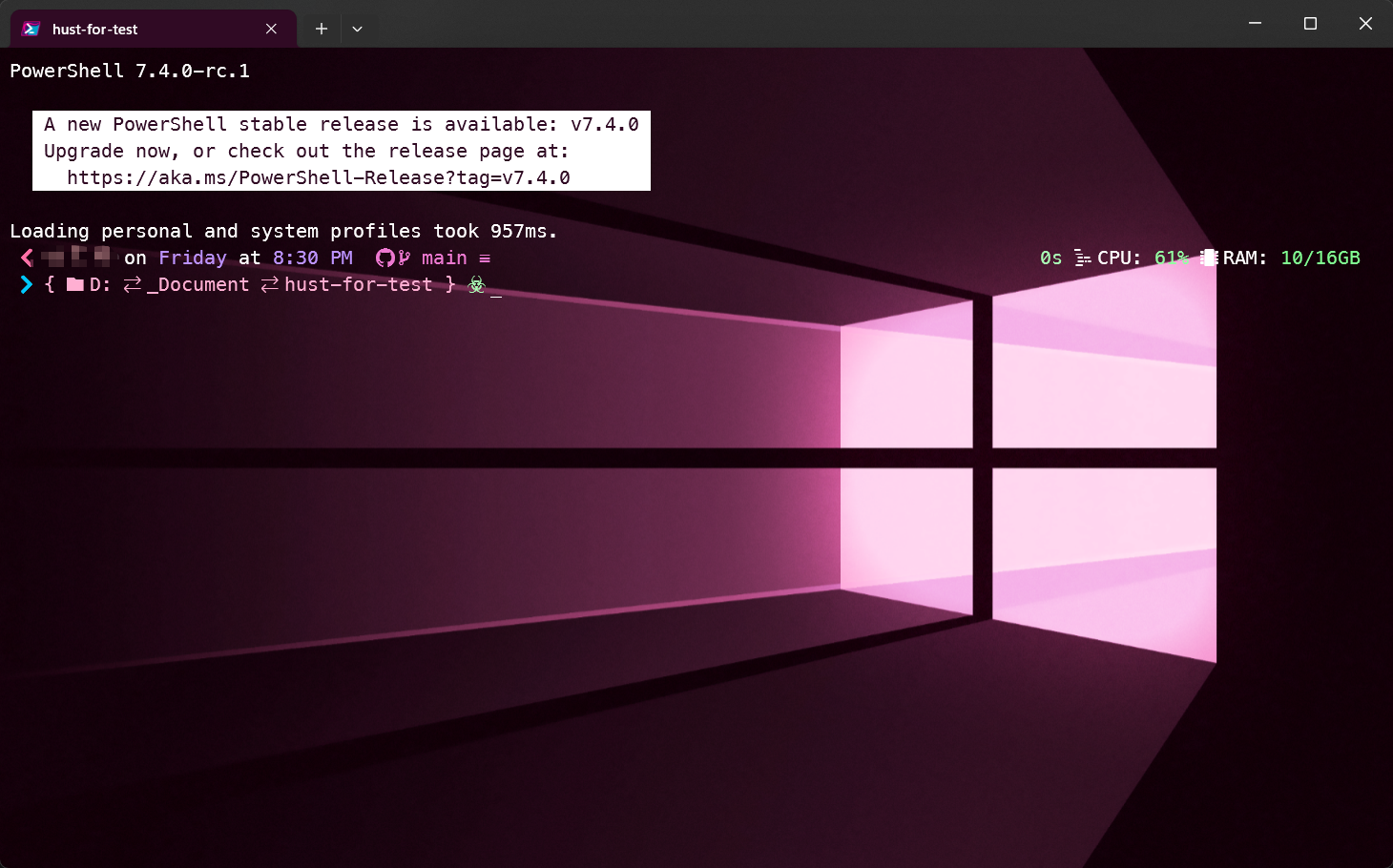
Task: Click the "Loading personal and system profiles" line
Action: 283,231
